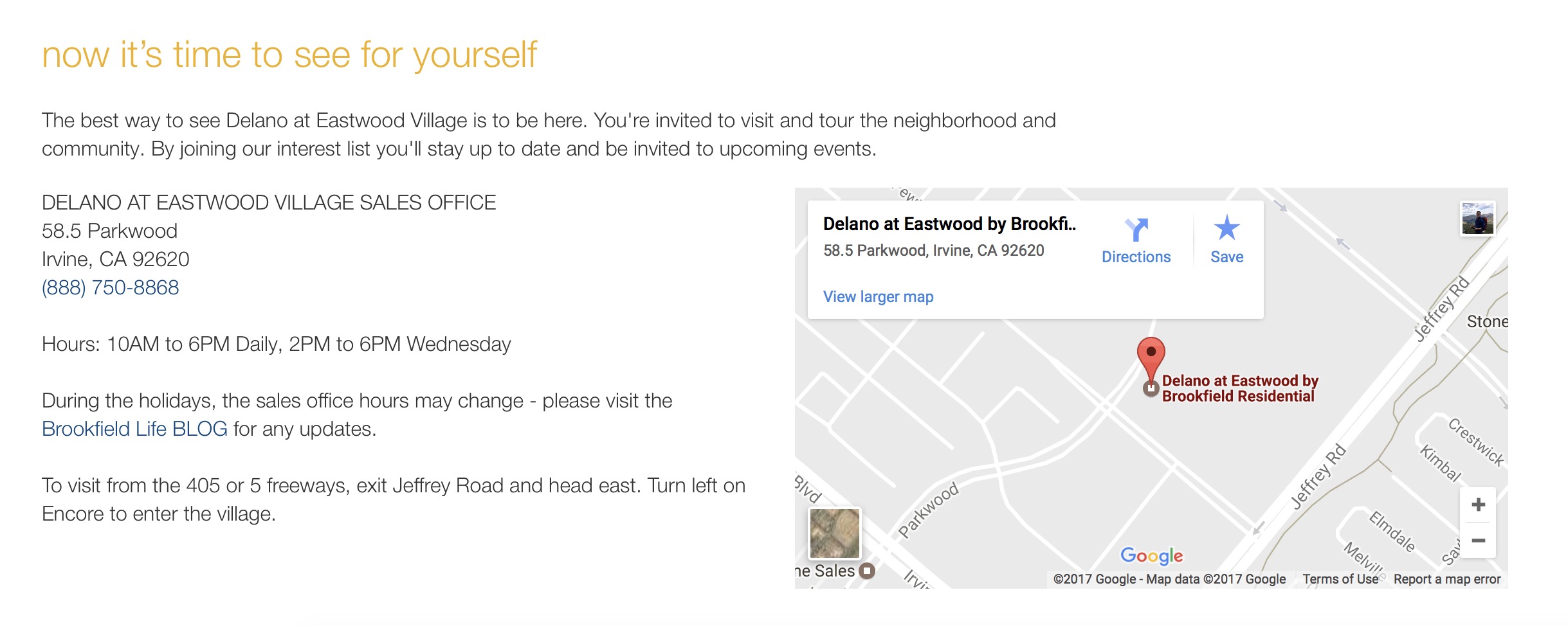Click Report a map error link
The image size is (1568, 626).
[1446, 579]
